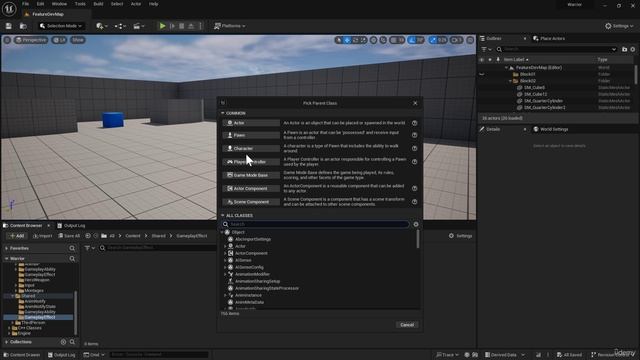640x360 pixels.
Task: Select the translate (move) gizmo tool in viewport
Action: tap(347, 40)
